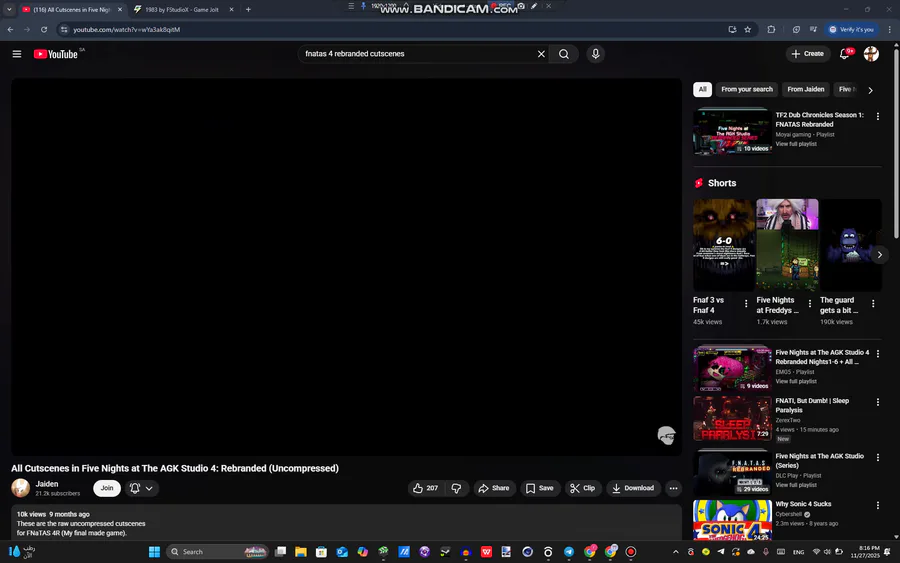Image resolution: width=900 pixels, height=563 pixels.
Task: Open the TF2 Dub Chronicles playlist thumbnail
Action: tap(732, 131)
